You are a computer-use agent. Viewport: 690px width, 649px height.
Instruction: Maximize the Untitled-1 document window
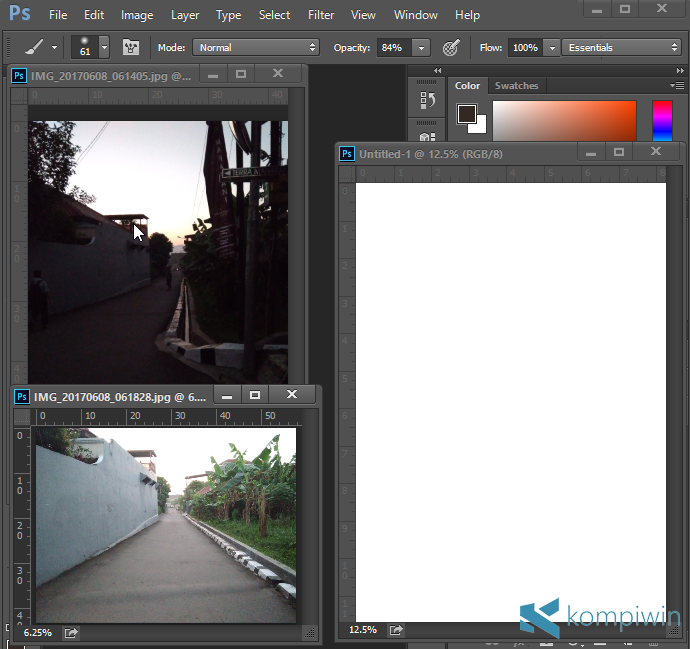click(619, 152)
